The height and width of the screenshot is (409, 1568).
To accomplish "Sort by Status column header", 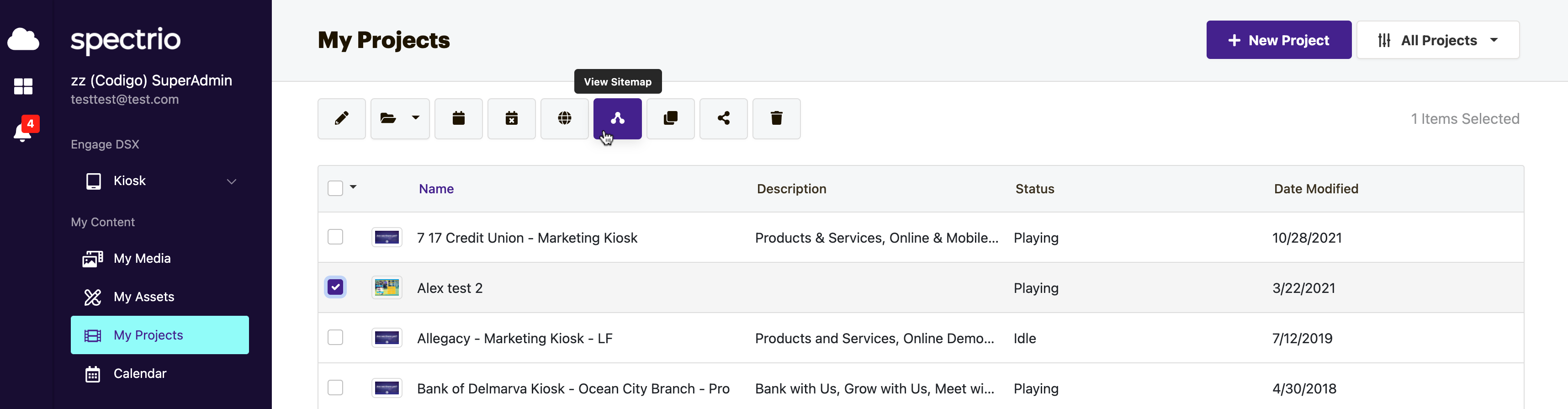I will click(x=1034, y=189).
